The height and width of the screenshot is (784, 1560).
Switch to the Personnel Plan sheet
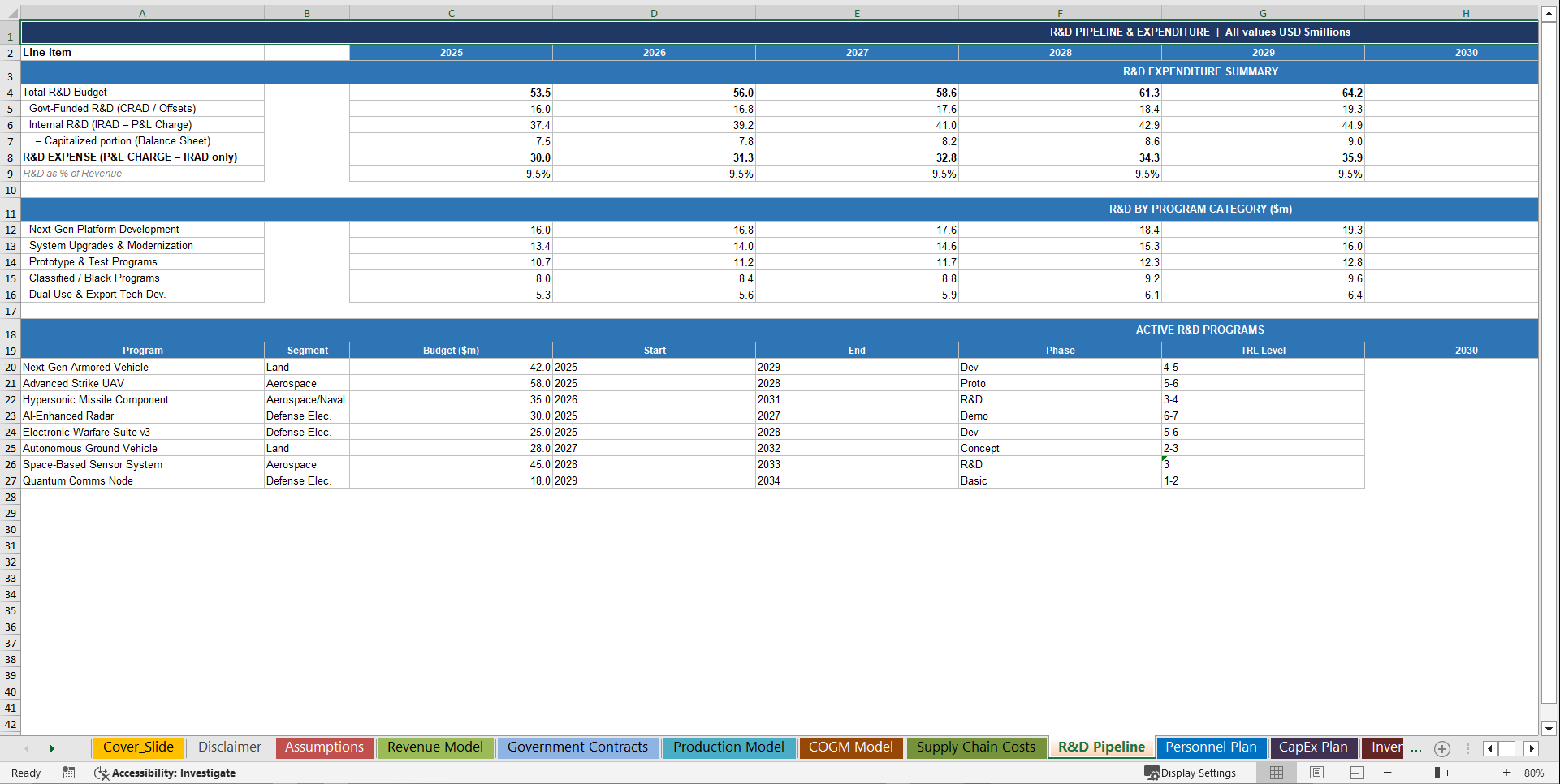pos(1211,747)
